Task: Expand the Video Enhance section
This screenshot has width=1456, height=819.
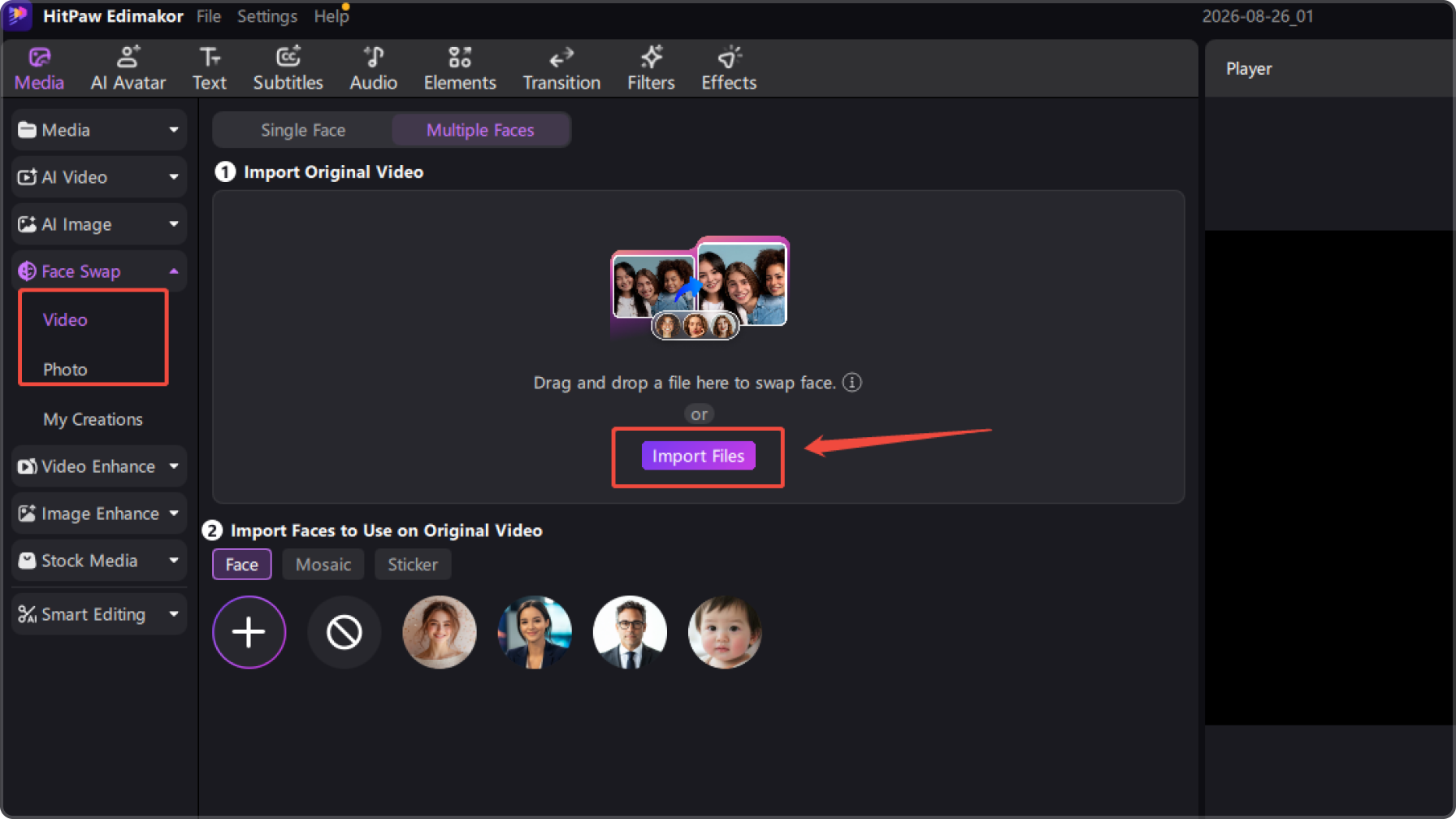Action: click(99, 466)
